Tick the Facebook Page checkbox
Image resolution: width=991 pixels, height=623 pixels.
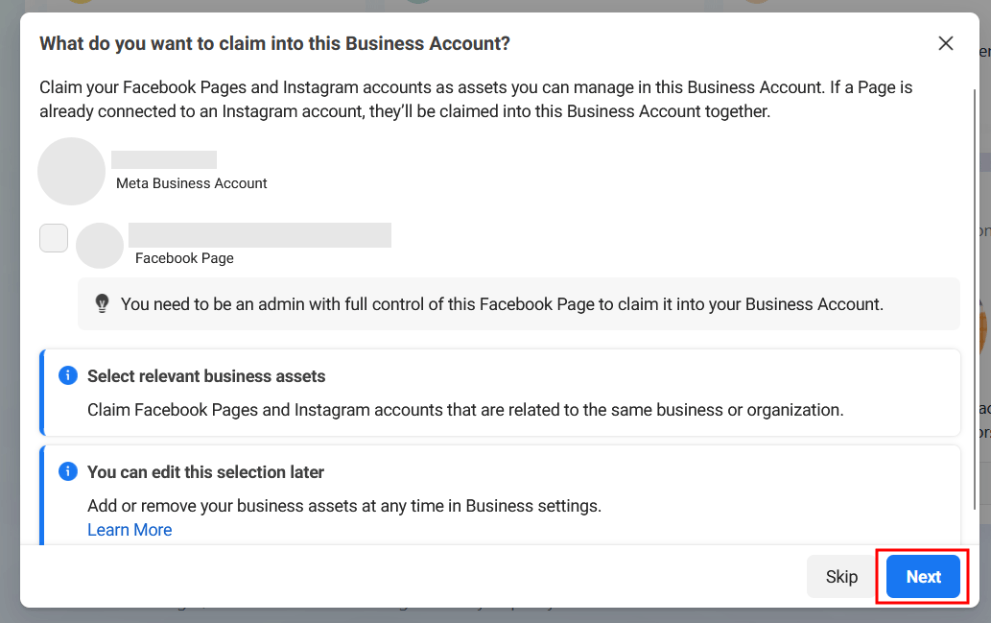click(x=54, y=238)
